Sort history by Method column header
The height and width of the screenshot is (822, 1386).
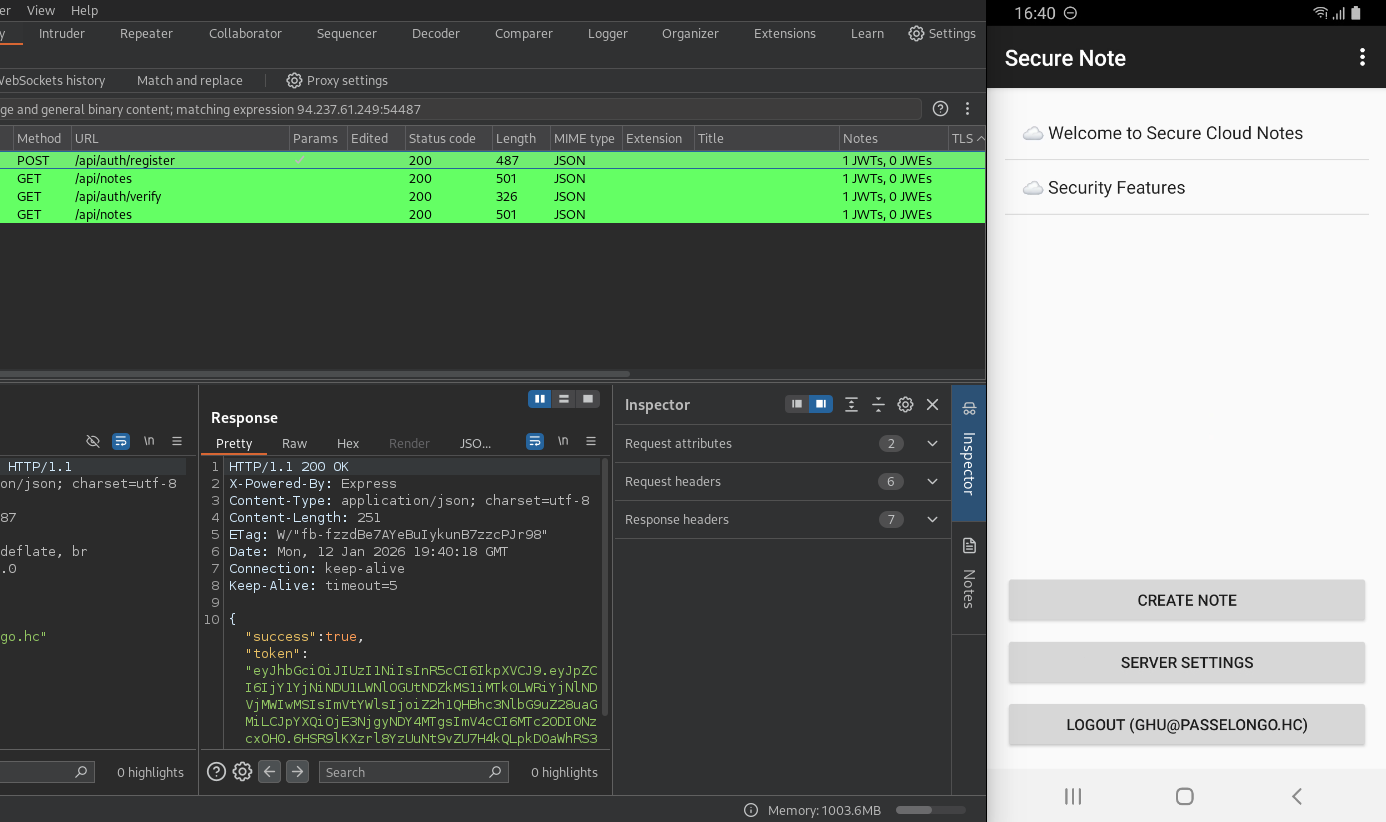pos(41,138)
